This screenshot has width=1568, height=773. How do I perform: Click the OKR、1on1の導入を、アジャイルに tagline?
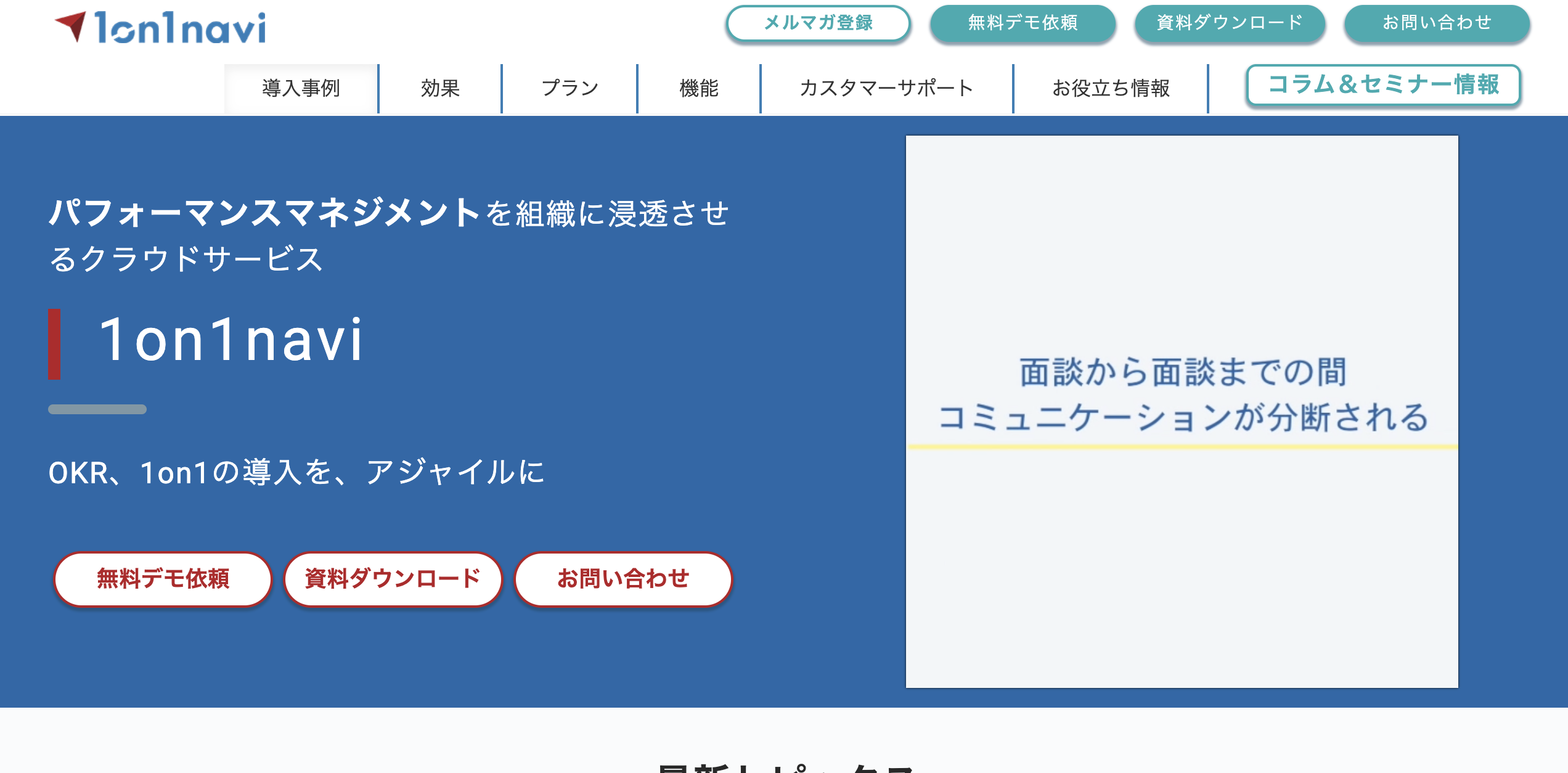[x=296, y=473]
